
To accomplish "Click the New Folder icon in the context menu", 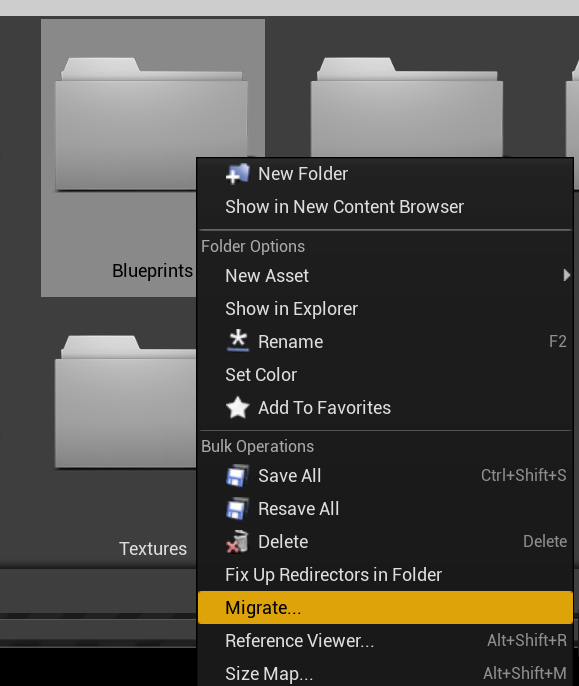I will click(x=238, y=174).
